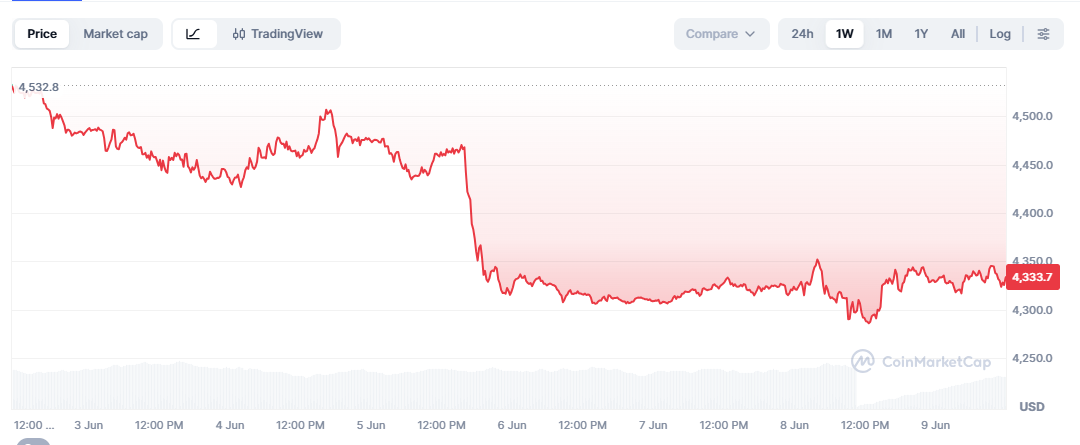Click the USD currency label
Image resolution: width=1080 pixels, height=445 pixels.
point(1031,406)
